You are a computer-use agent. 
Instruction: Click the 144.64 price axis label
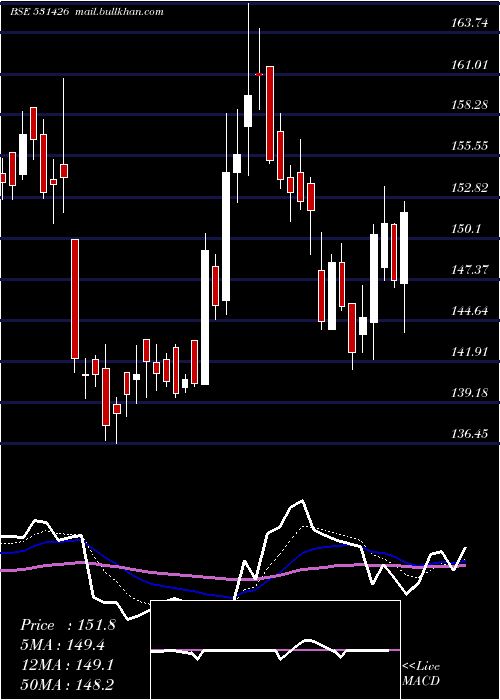(x=469, y=311)
